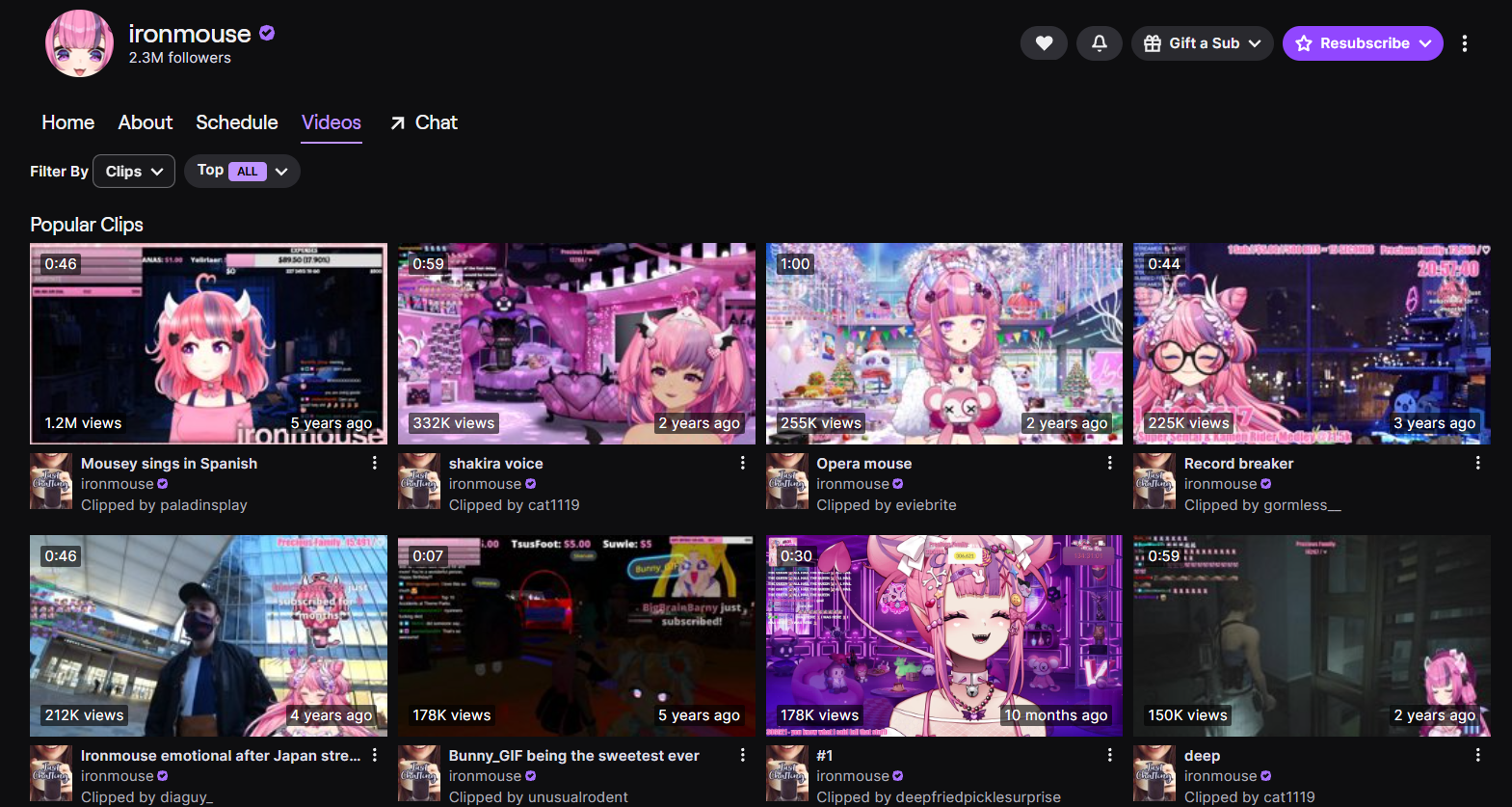Image resolution: width=1512 pixels, height=807 pixels.
Task: Open options for the #1 clip
Action: coord(1110,756)
